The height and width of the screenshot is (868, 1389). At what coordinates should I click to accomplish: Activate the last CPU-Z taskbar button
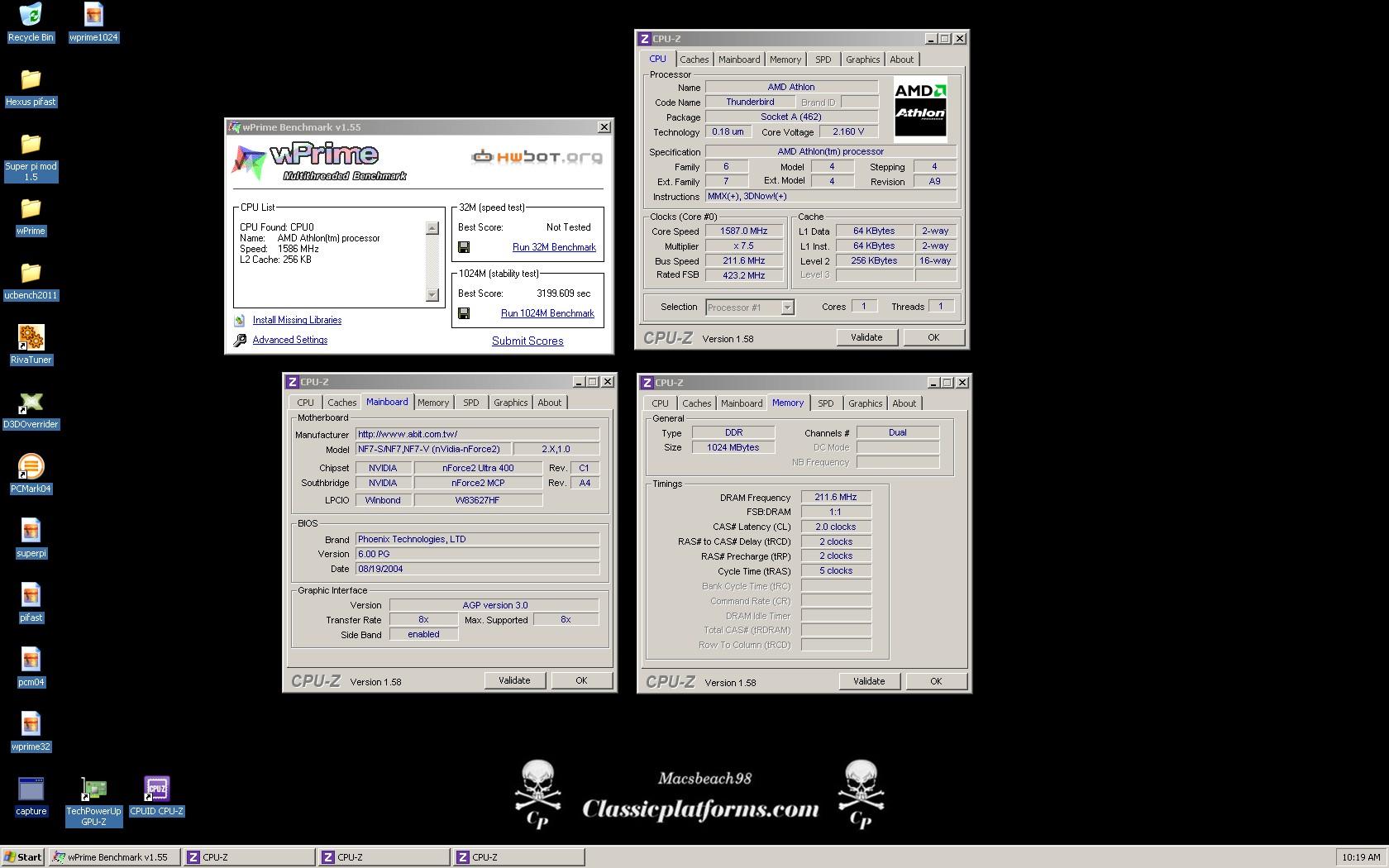pos(518,857)
